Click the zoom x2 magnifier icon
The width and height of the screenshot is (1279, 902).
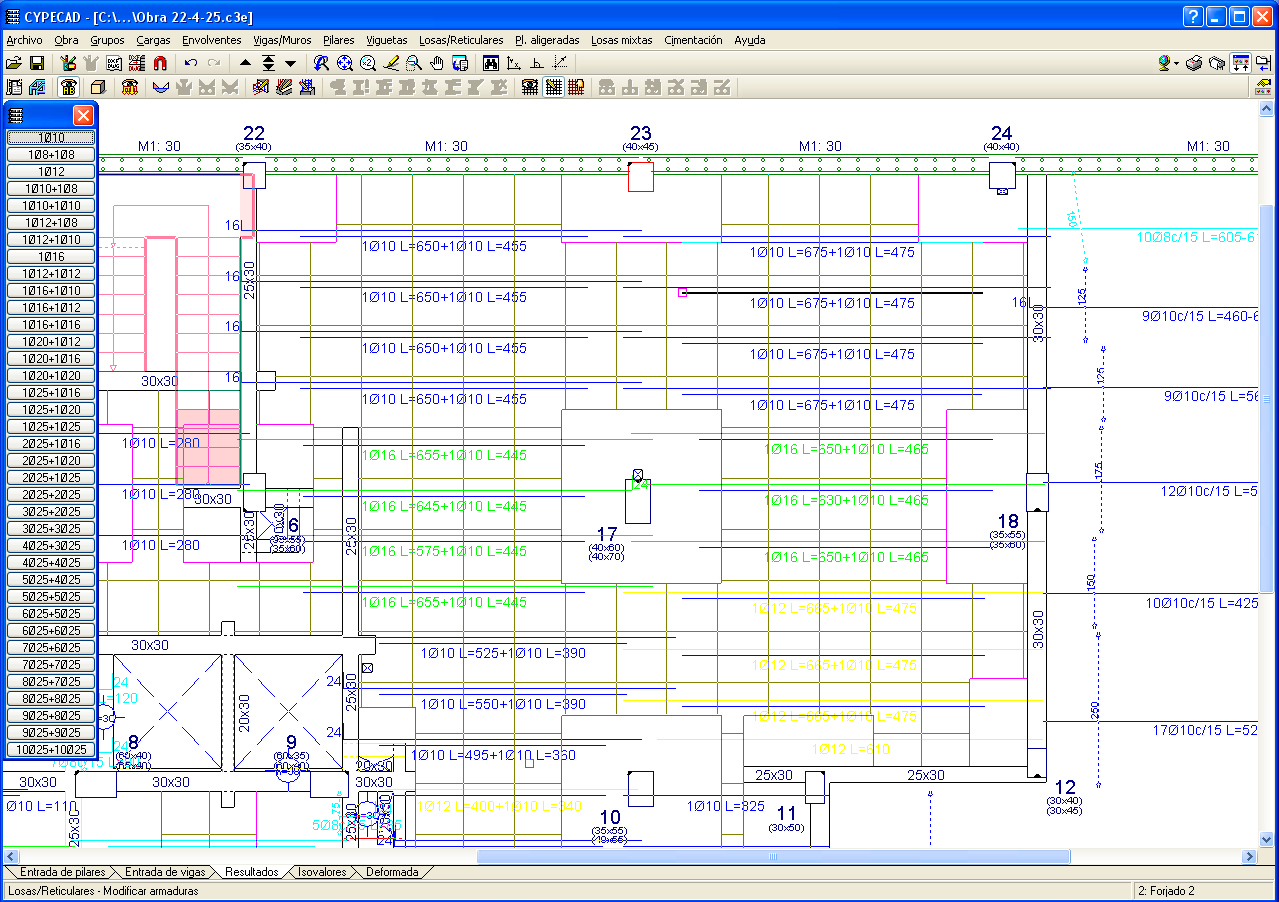[x=368, y=63]
